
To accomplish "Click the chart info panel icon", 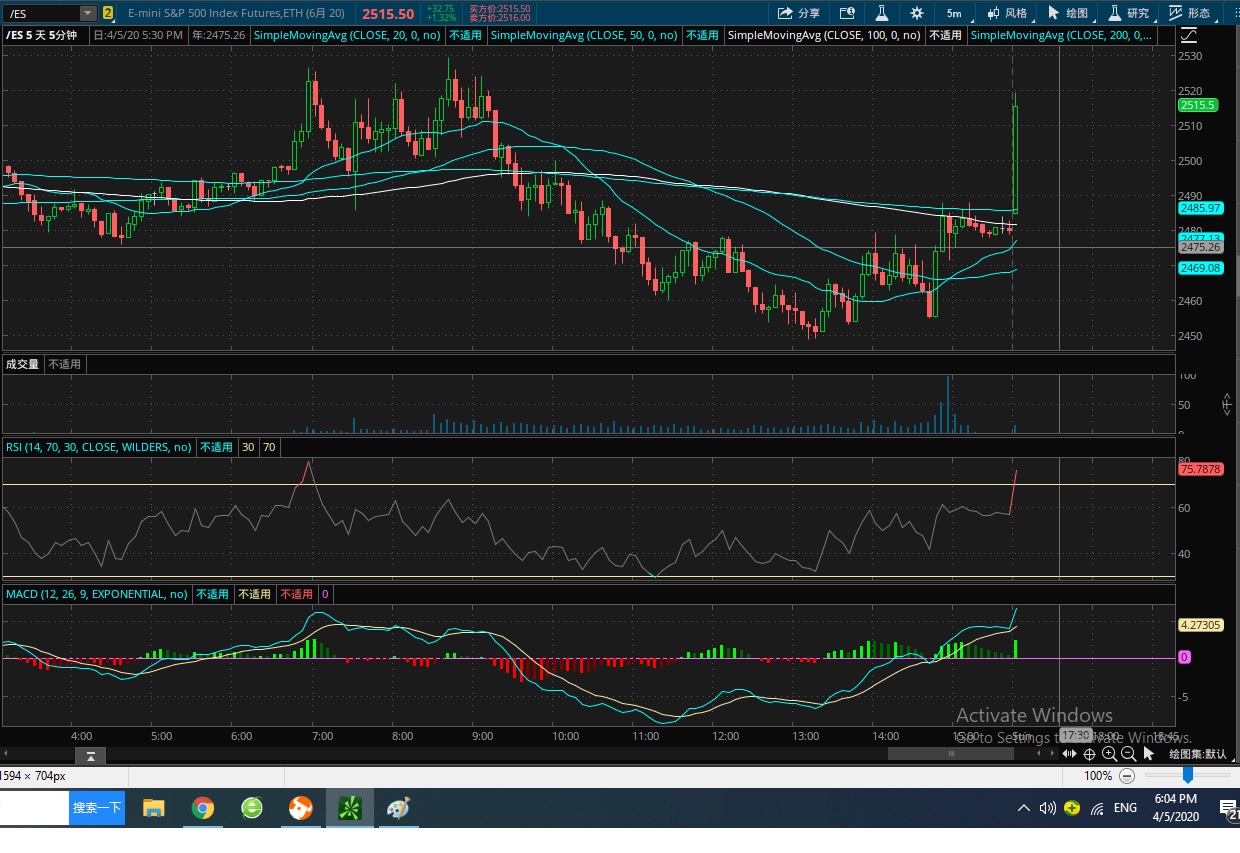I will (x=847, y=13).
